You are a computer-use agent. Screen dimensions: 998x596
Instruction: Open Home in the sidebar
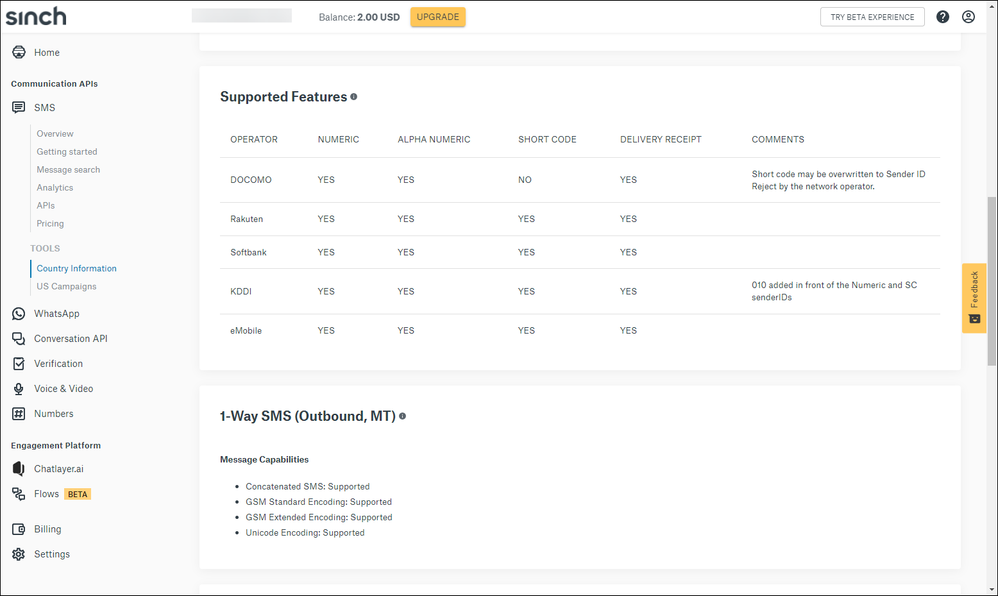pyautogui.click(x=46, y=52)
